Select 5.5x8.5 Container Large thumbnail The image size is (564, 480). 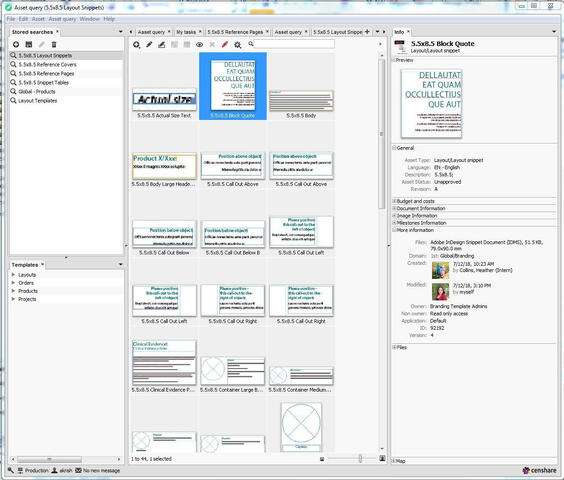[x=233, y=371]
